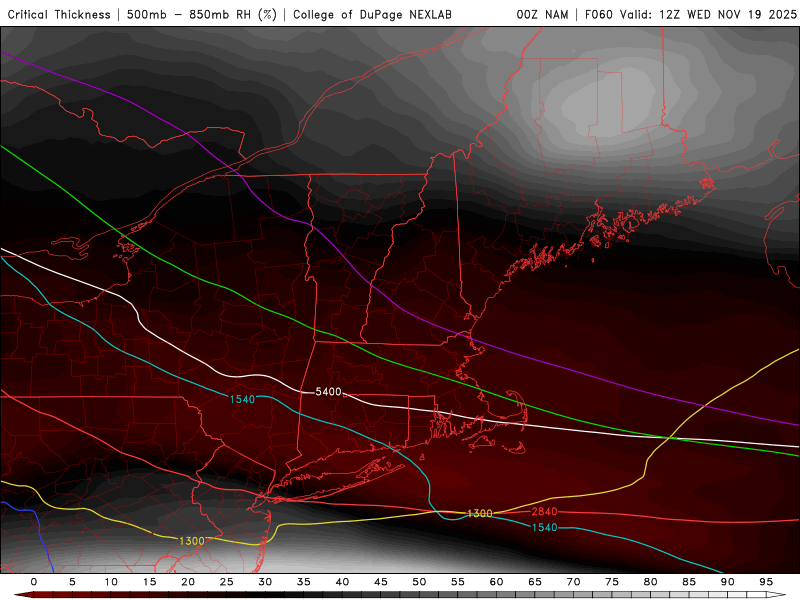Click the 15 label on the color bar
Screen dimensions: 800x600
149,582
